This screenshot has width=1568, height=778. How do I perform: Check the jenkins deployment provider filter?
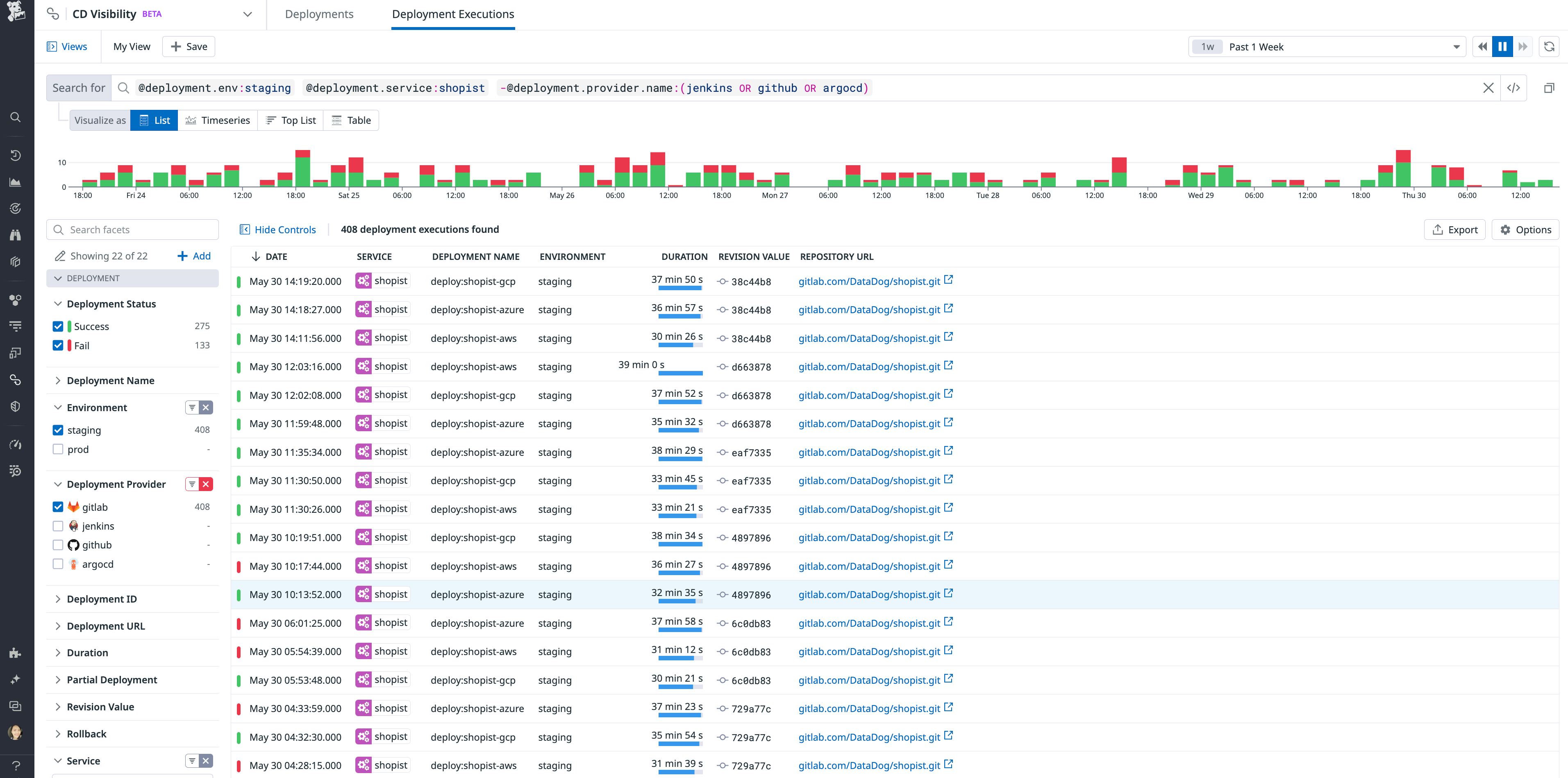pos(58,525)
